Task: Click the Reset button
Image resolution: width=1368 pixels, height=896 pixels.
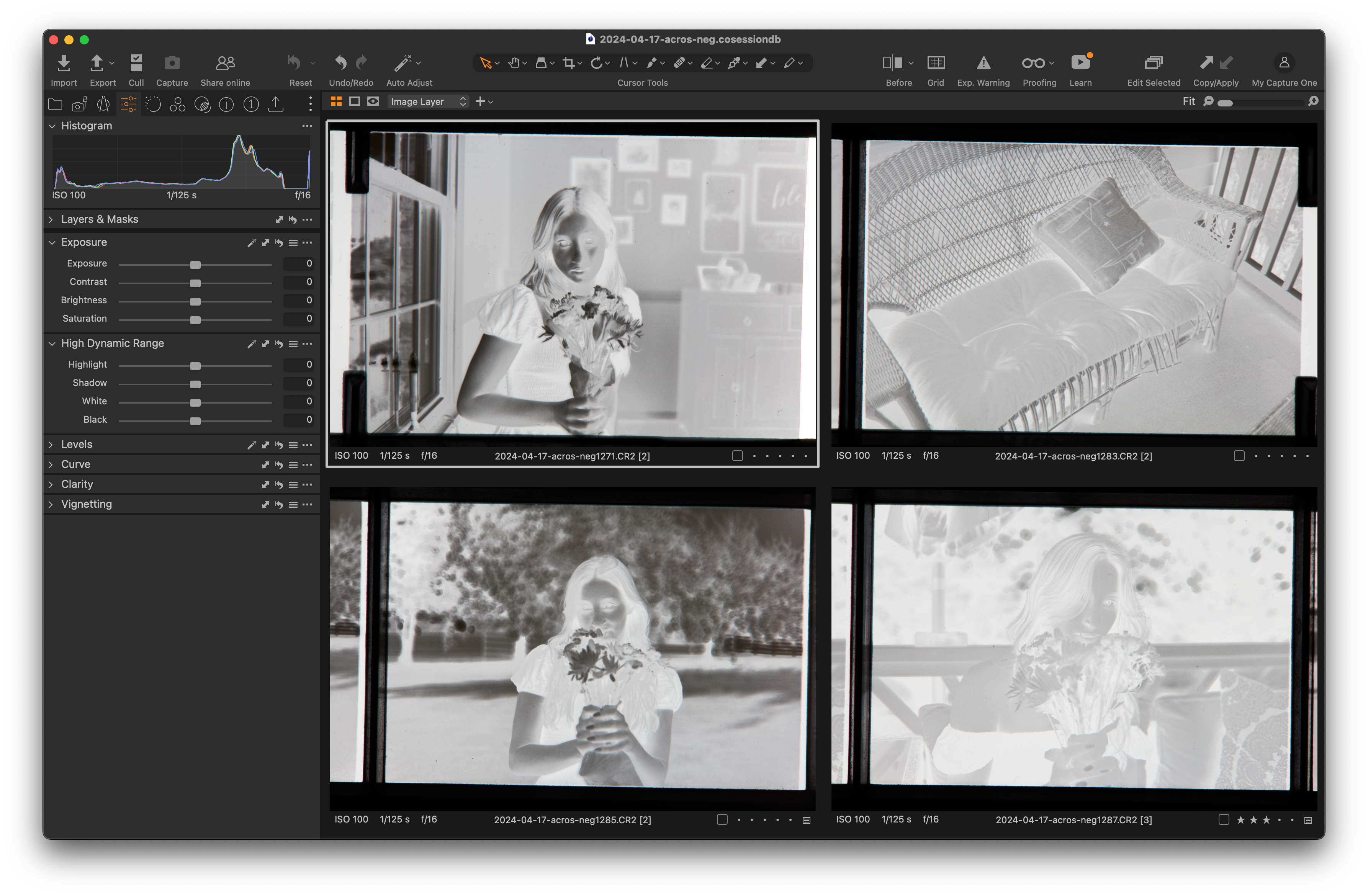Action: 294,63
